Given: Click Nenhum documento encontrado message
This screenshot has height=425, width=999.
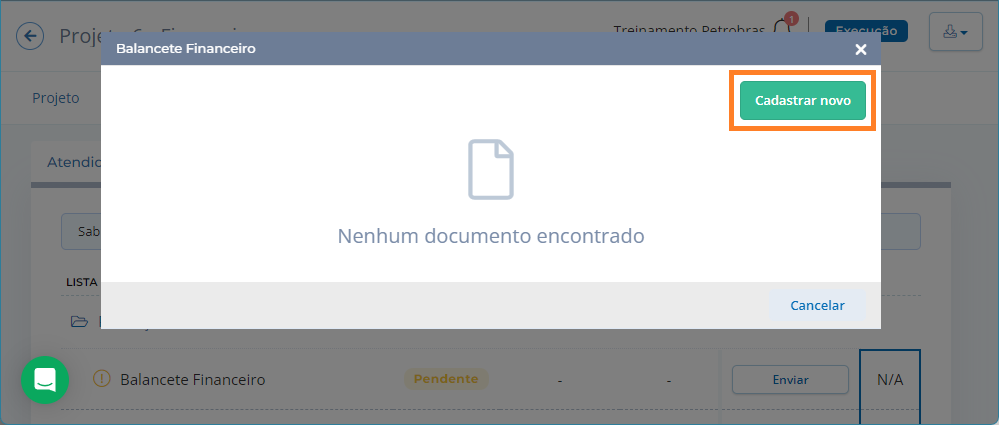Looking at the screenshot, I should [491, 236].
